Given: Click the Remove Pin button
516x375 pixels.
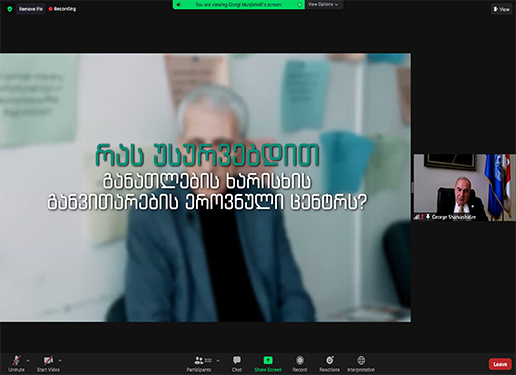Looking at the screenshot, I should pos(31,9).
